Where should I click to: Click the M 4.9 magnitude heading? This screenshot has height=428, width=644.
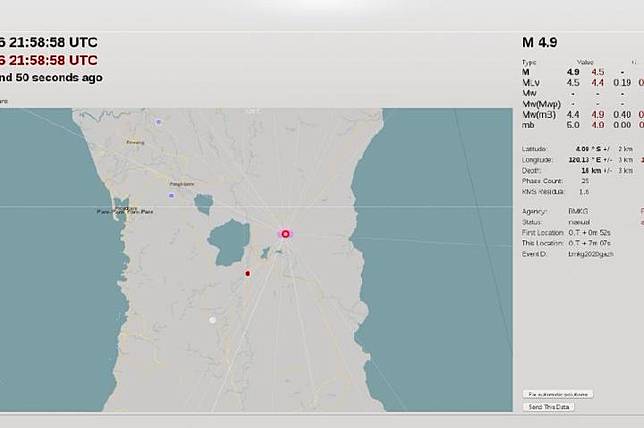coord(540,43)
